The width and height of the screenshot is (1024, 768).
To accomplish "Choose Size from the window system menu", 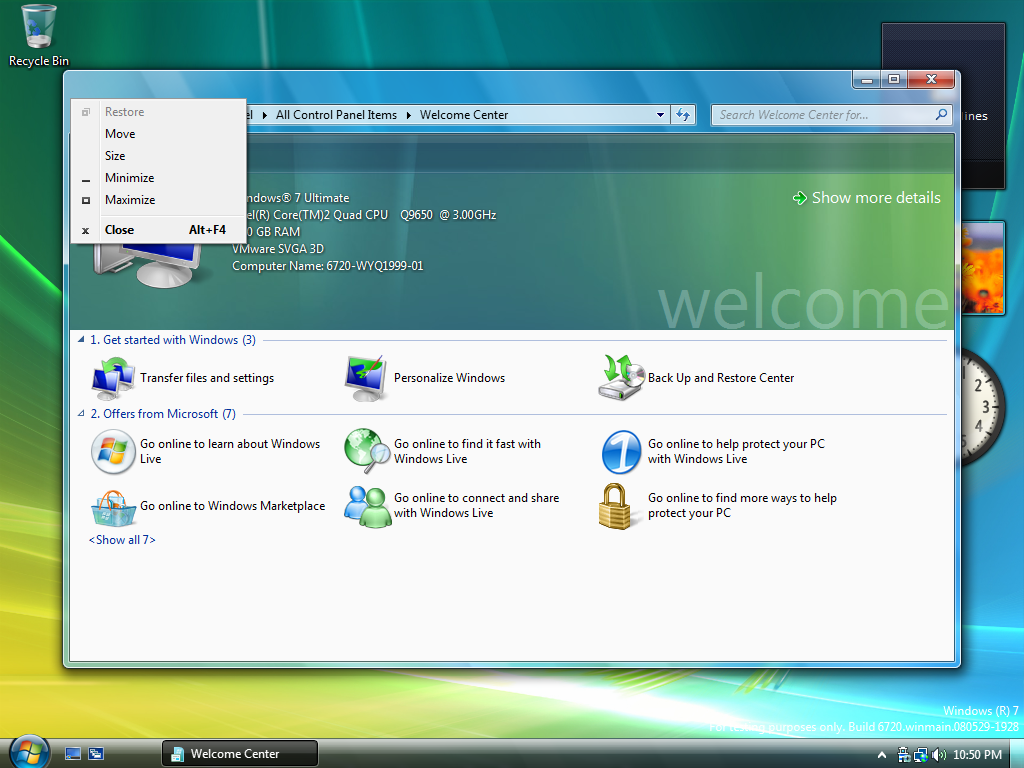I will 115,156.
